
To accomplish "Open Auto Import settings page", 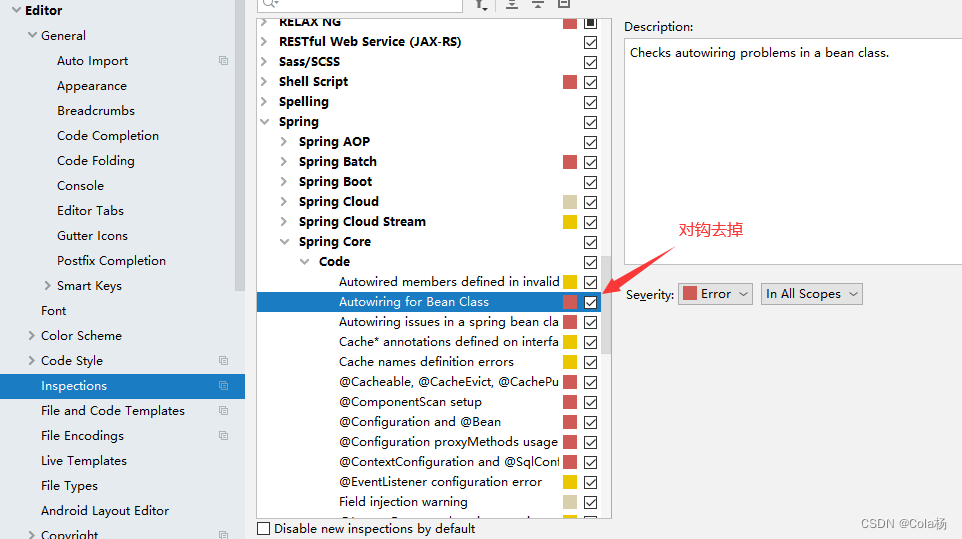I will coord(93,61).
